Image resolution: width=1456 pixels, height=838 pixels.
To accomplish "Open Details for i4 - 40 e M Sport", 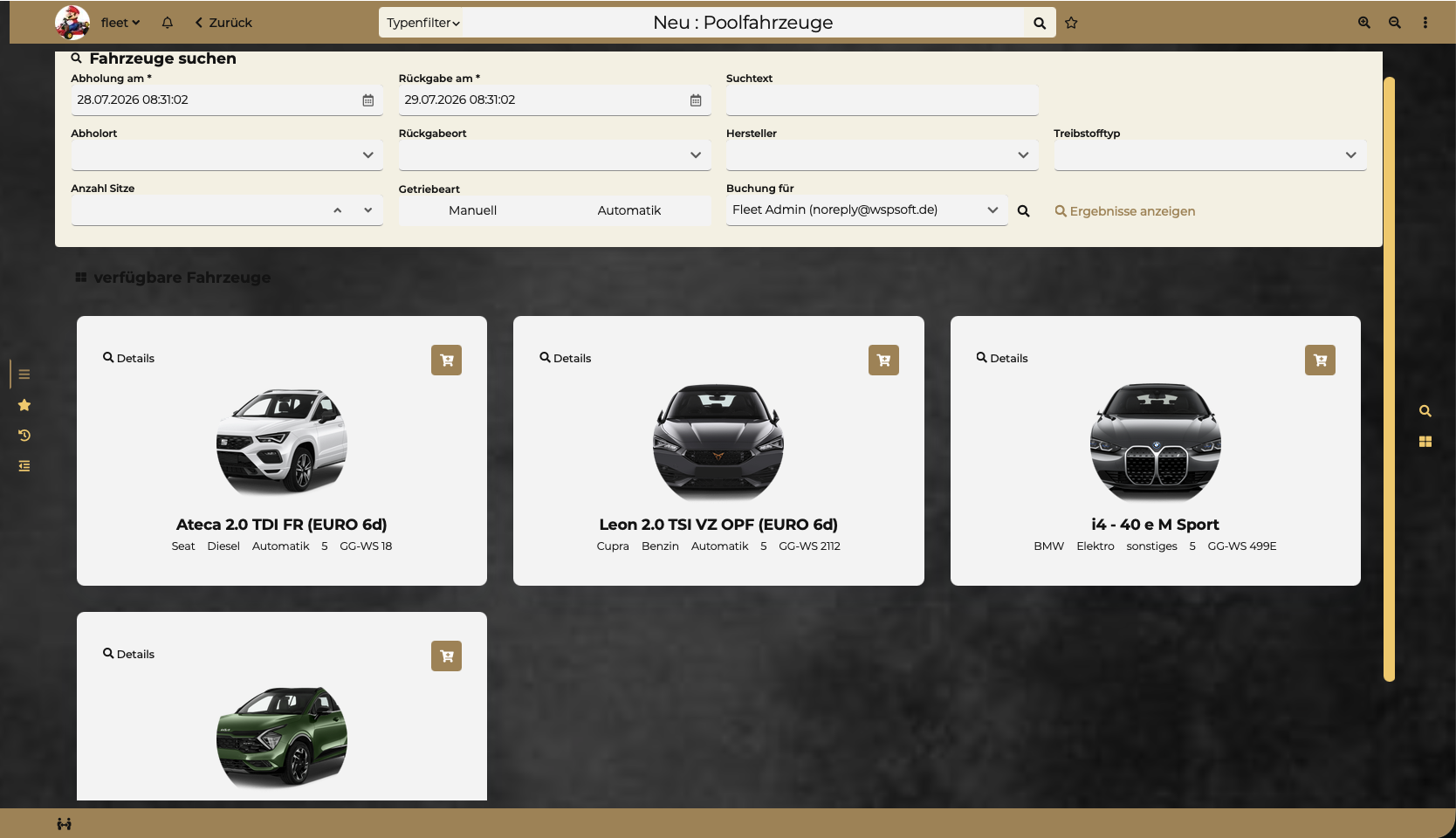I will pos(1002,358).
